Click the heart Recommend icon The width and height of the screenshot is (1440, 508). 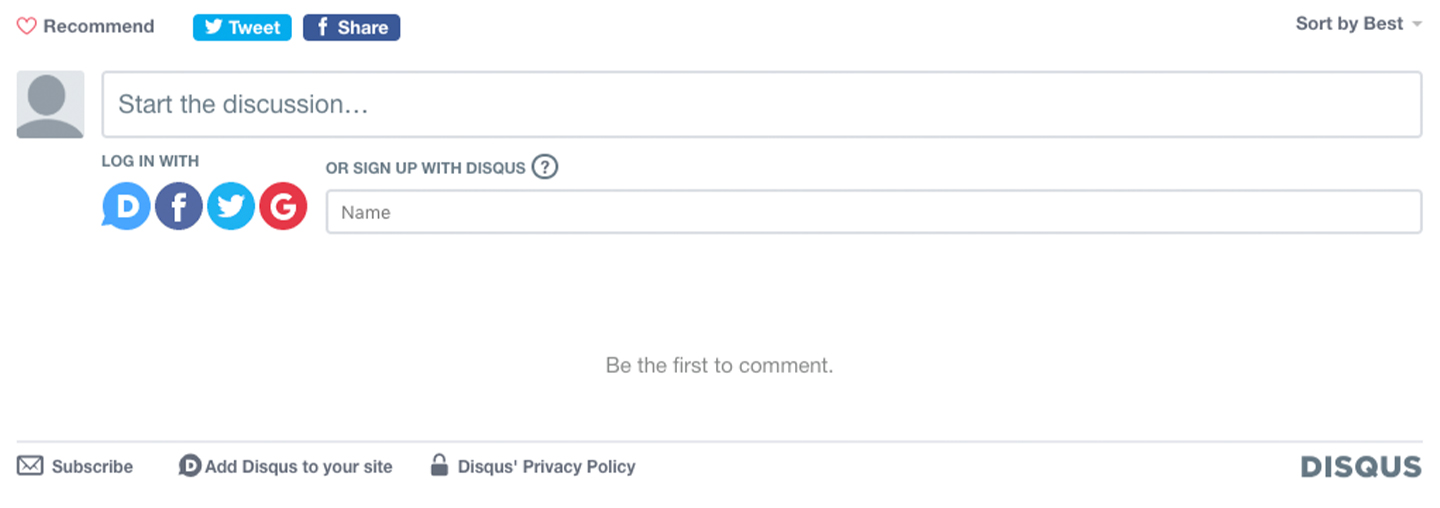pos(27,27)
